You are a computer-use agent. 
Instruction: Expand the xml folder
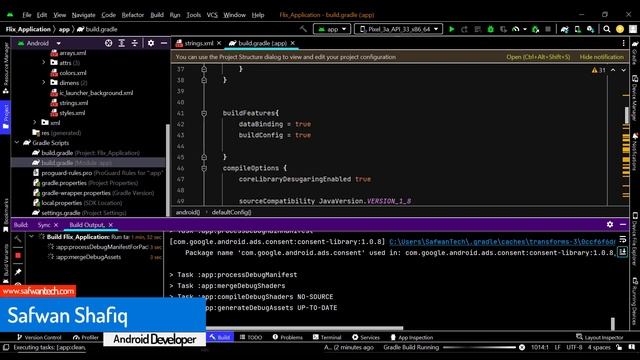(35, 122)
